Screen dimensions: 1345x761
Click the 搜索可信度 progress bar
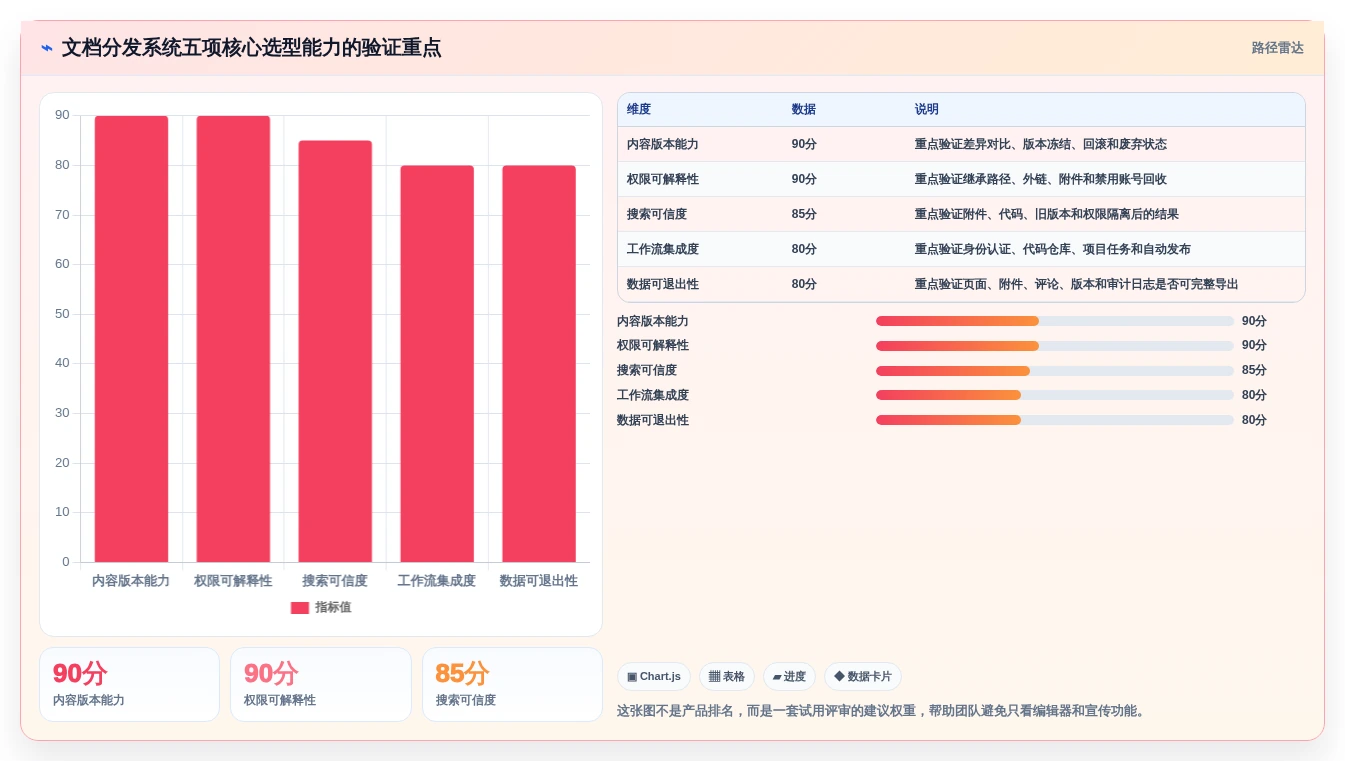click(1055, 371)
